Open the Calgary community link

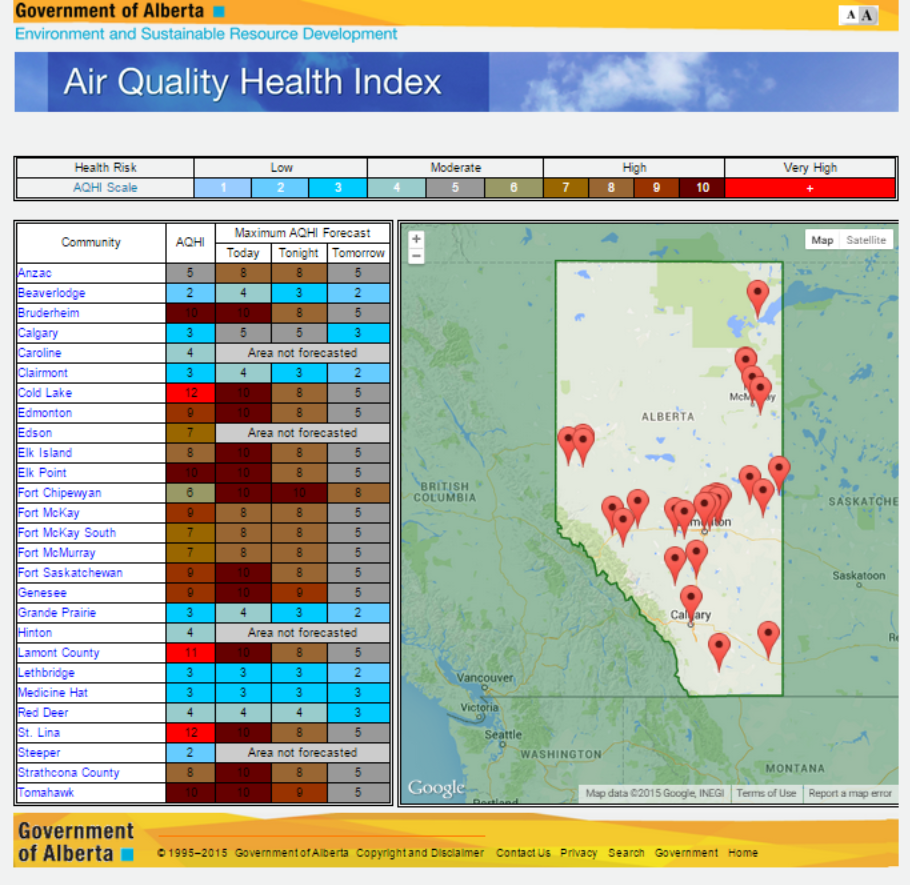[x=38, y=333]
